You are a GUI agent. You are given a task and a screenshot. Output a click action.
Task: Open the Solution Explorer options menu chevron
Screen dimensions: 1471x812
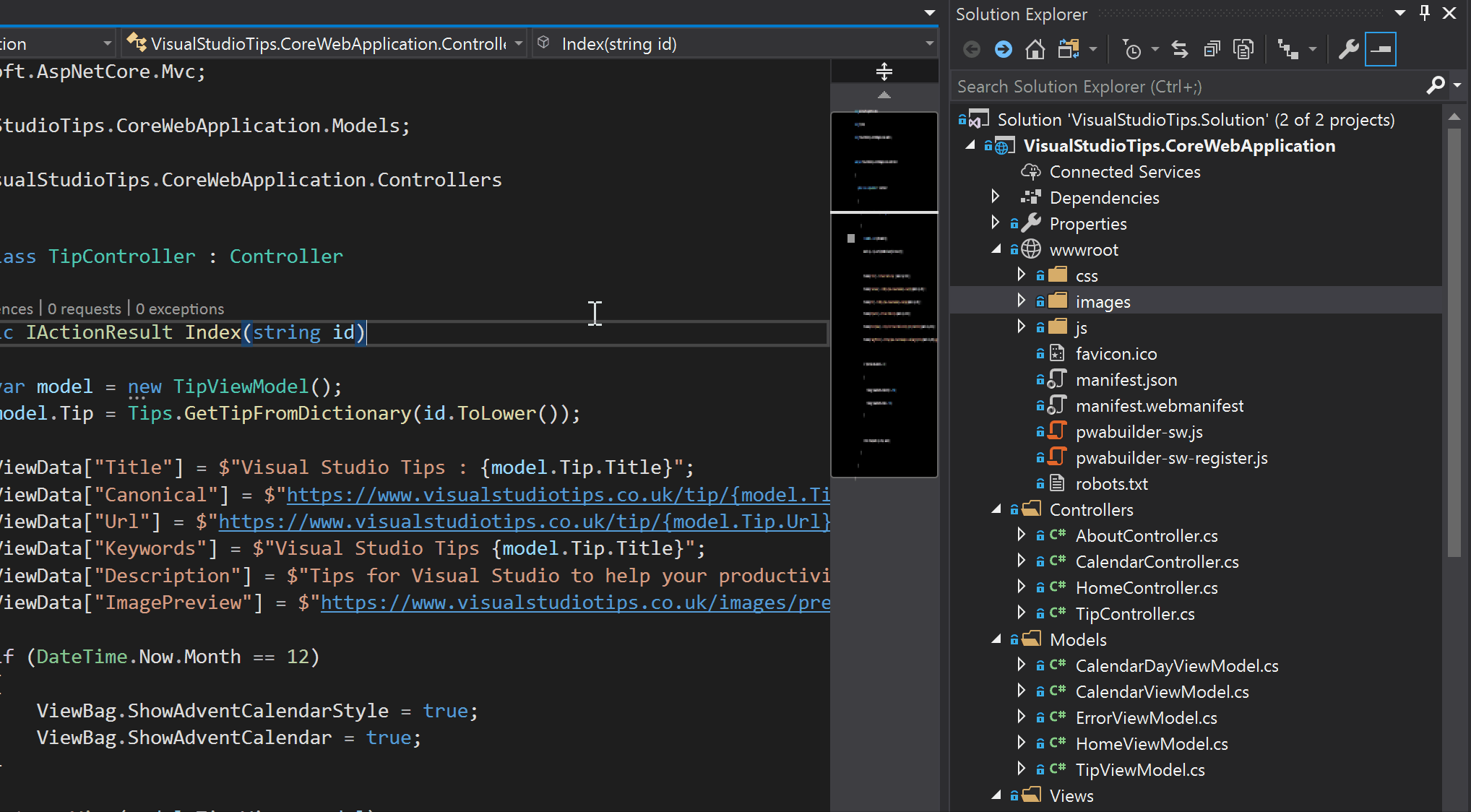[x=1399, y=13]
